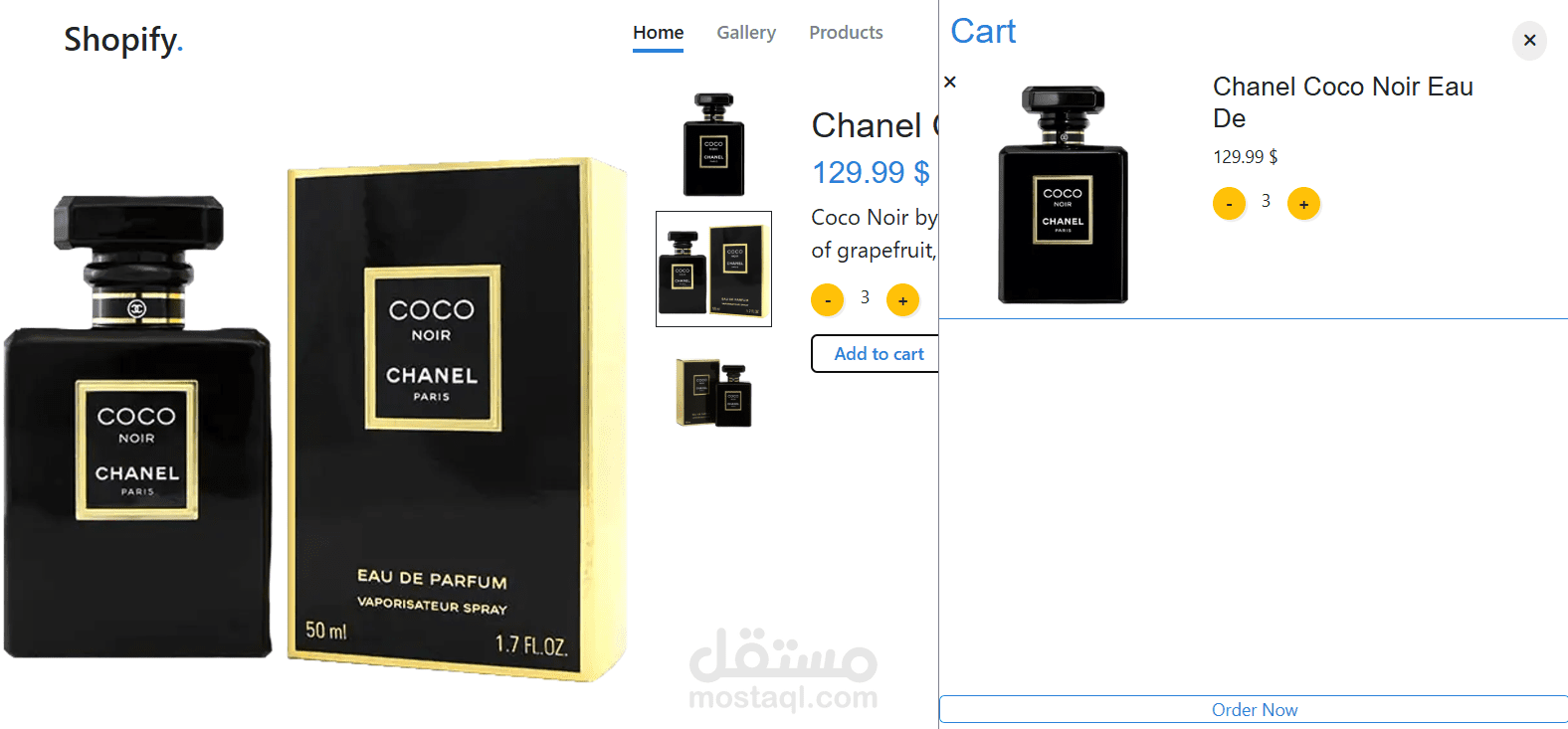Increase product page quantity with plus button
Screen dimensions: 1568x729
coord(902,299)
